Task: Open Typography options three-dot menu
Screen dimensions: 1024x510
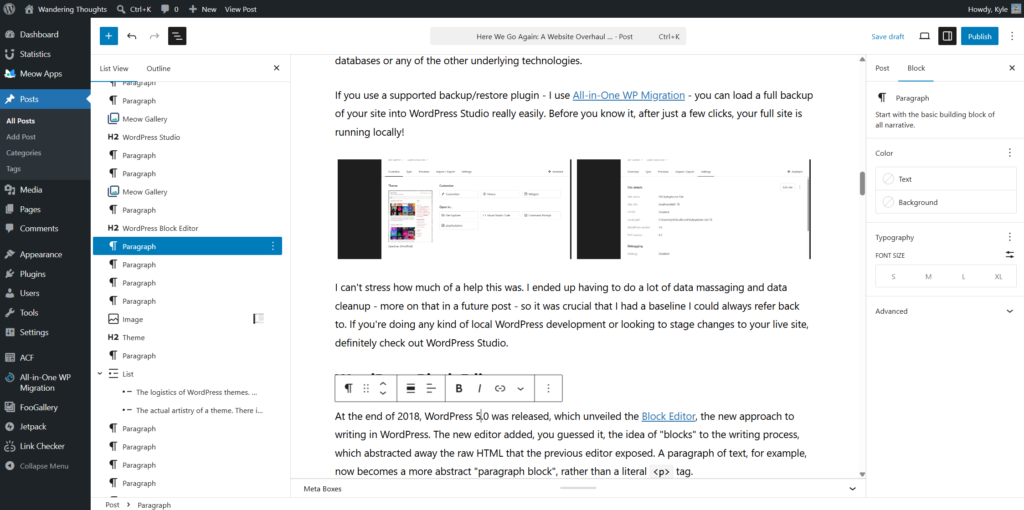Action: click(1010, 237)
